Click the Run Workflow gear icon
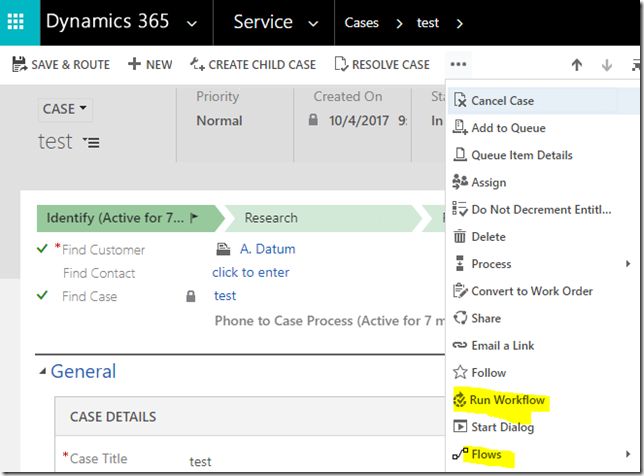Image resolution: width=644 pixels, height=476 pixels. [x=460, y=400]
